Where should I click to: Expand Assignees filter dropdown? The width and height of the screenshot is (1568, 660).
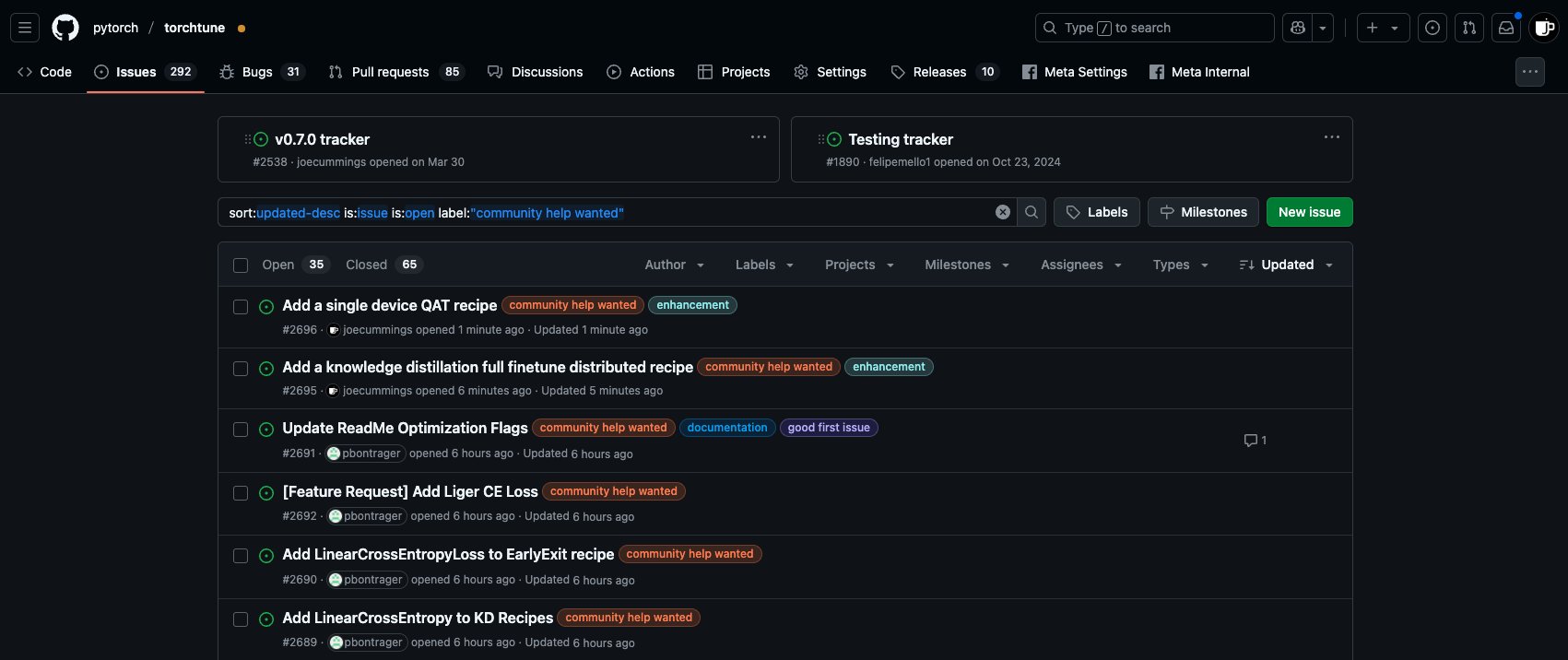(x=1081, y=265)
